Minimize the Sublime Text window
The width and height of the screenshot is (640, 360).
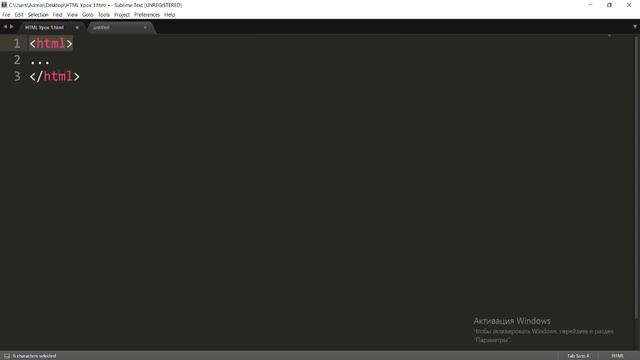590,5
